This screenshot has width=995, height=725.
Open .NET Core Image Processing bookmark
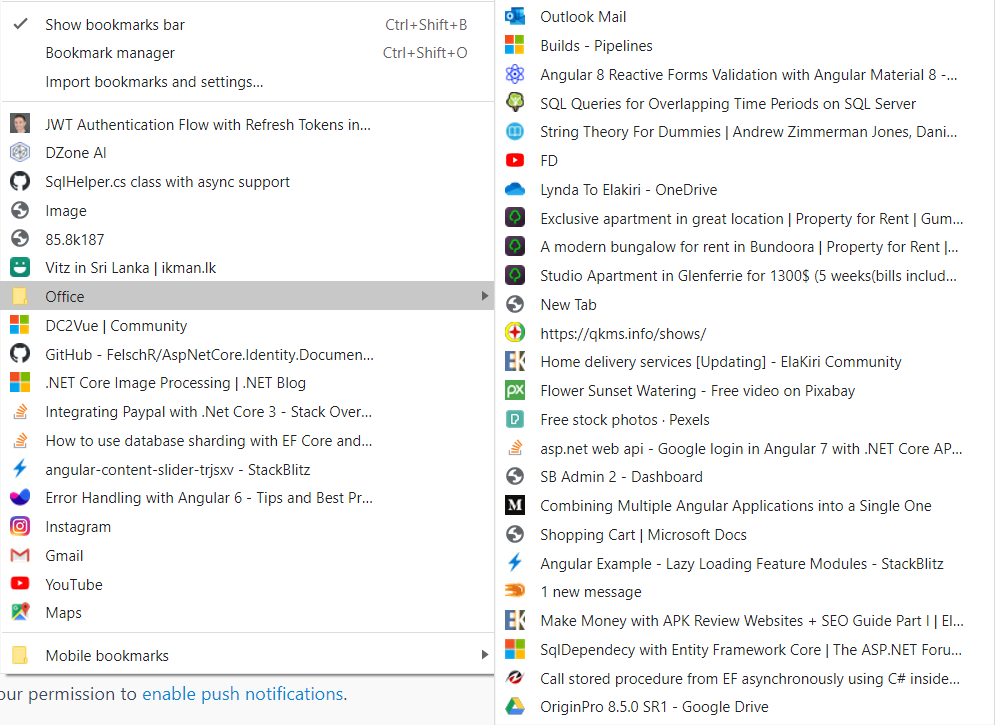247,382
